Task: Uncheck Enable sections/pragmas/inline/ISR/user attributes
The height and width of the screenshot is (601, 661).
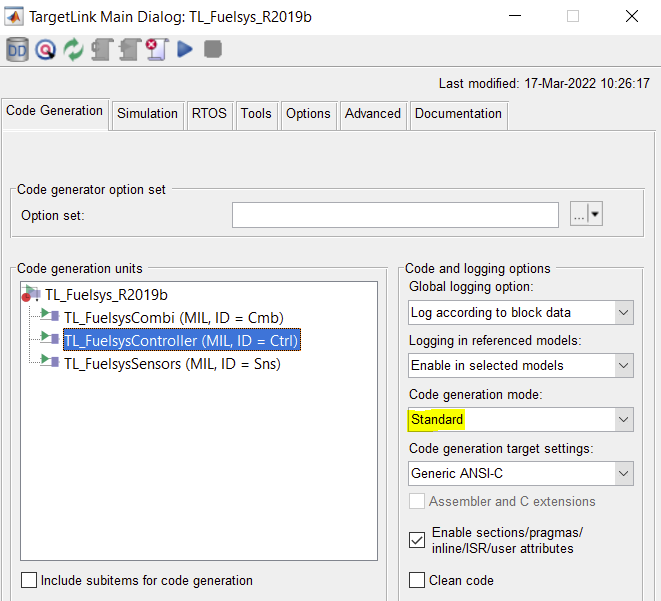Action: (x=417, y=540)
